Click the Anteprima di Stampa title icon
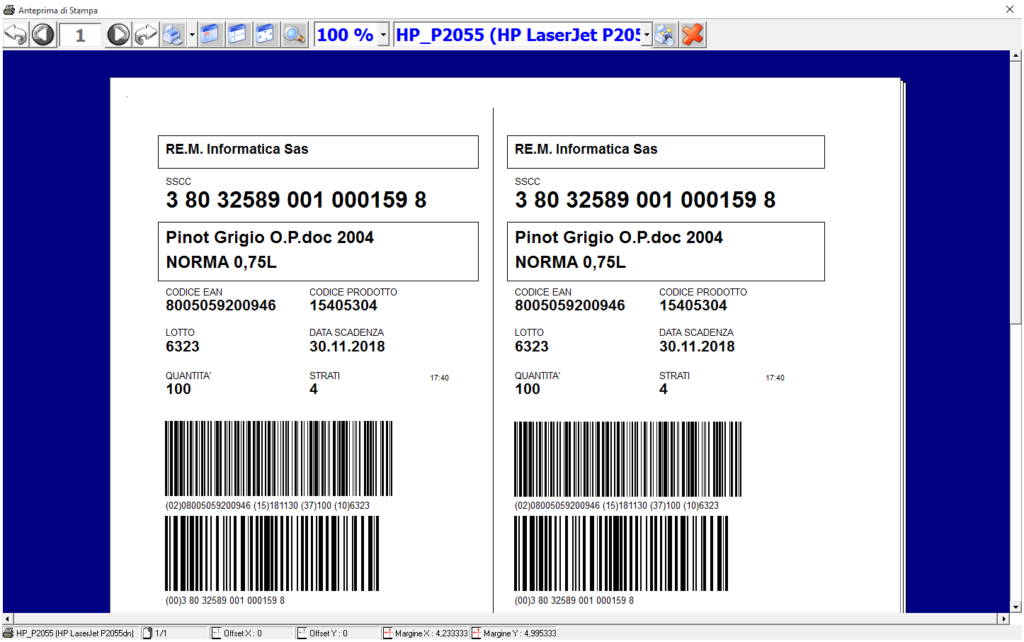 (x=9, y=10)
